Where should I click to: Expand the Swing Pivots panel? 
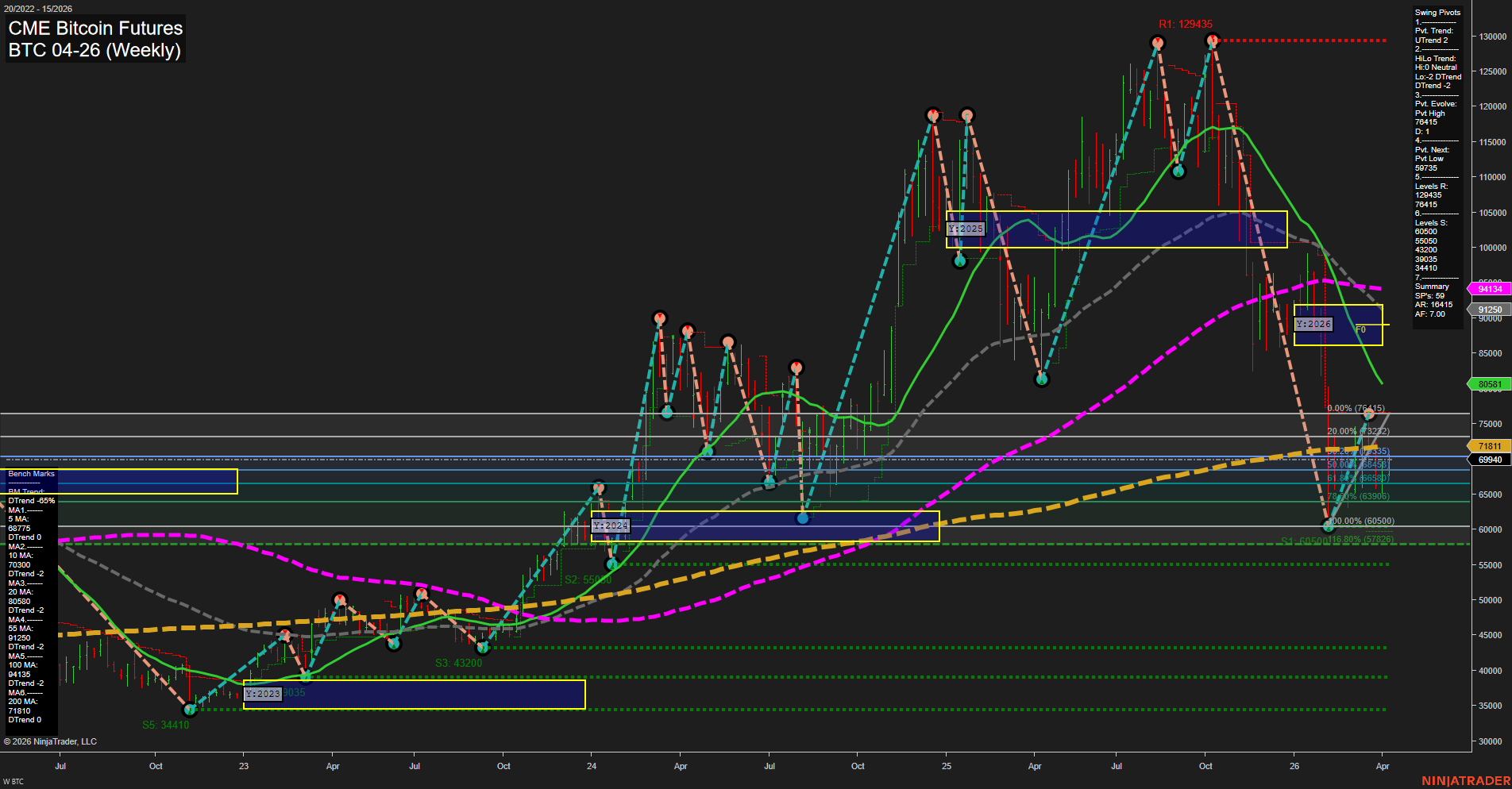pyautogui.click(x=1437, y=12)
